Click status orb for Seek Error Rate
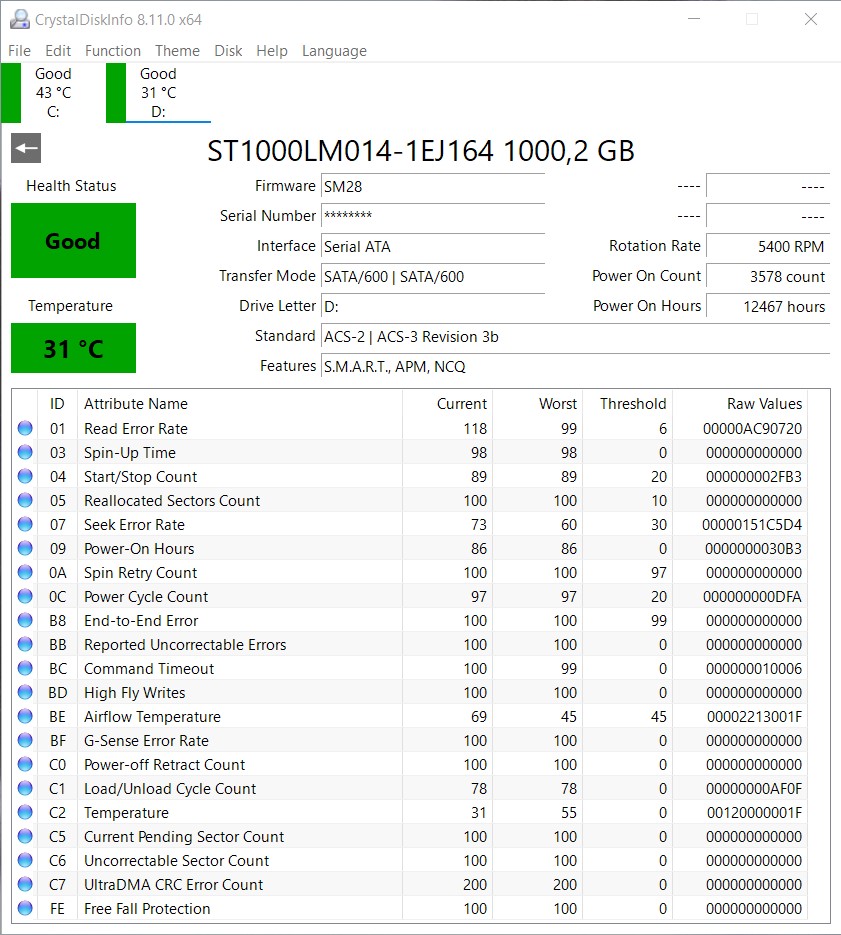 (25, 524)
